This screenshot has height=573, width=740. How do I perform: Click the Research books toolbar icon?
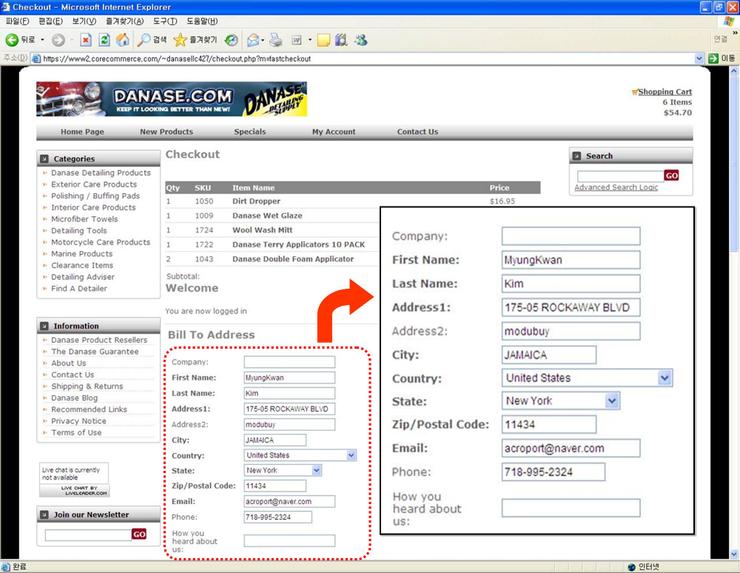341,40
